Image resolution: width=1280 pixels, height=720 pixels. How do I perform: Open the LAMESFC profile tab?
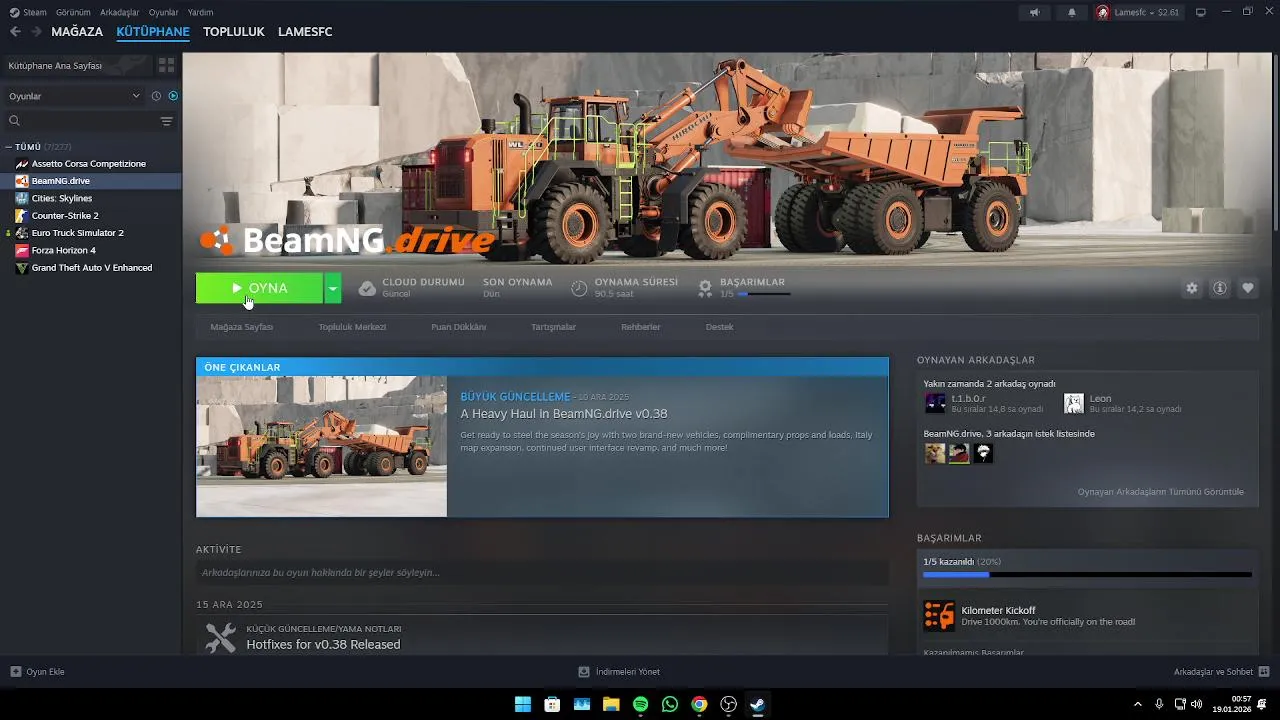[x=305, y=32]
